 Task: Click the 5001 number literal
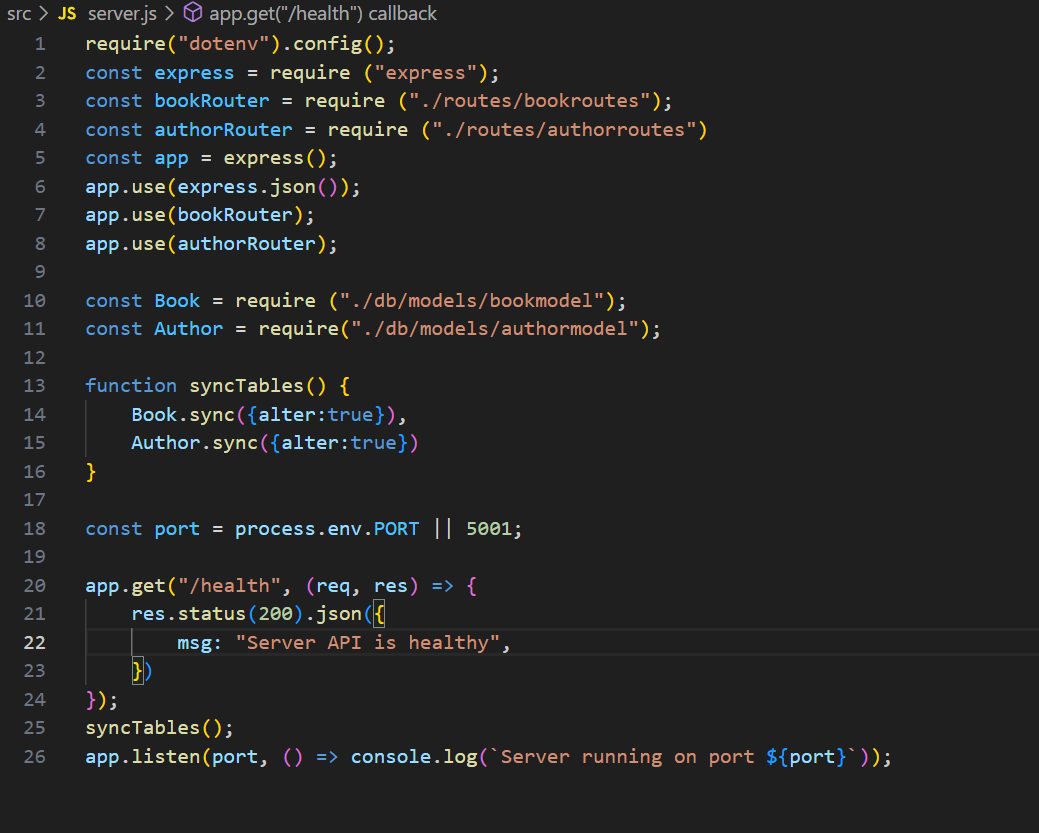click(489, 529)
